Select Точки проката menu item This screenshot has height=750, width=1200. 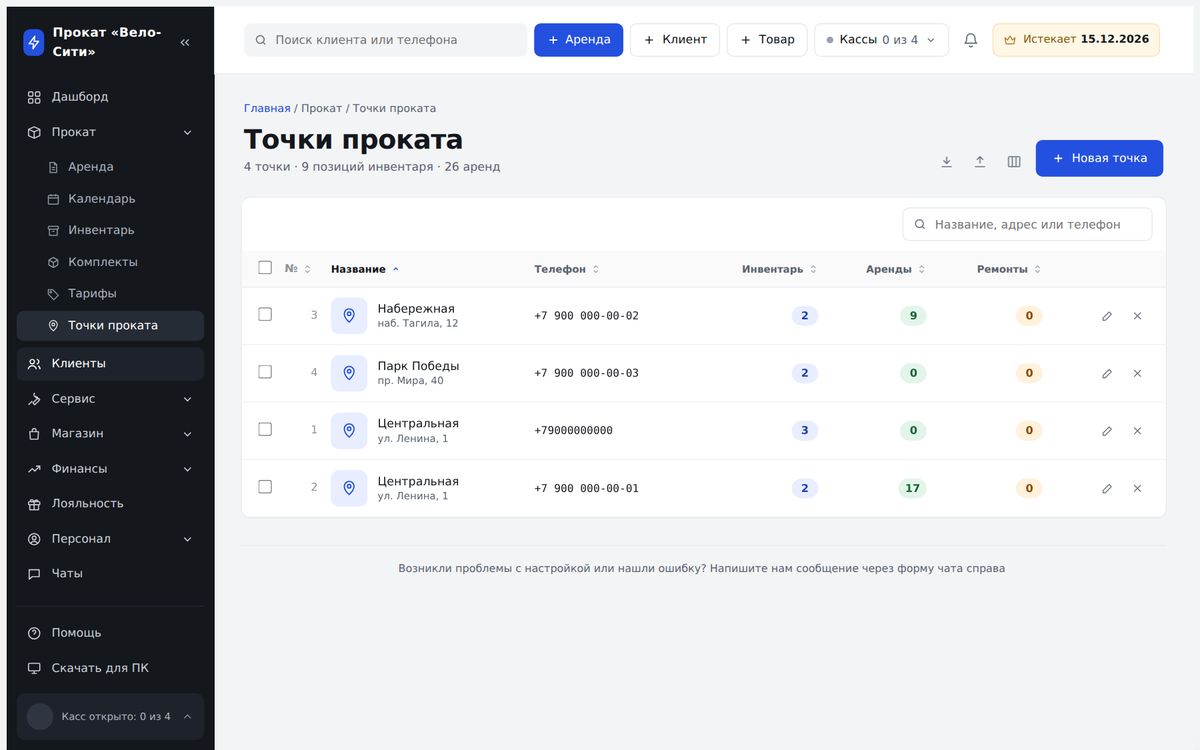click(110, 326)
